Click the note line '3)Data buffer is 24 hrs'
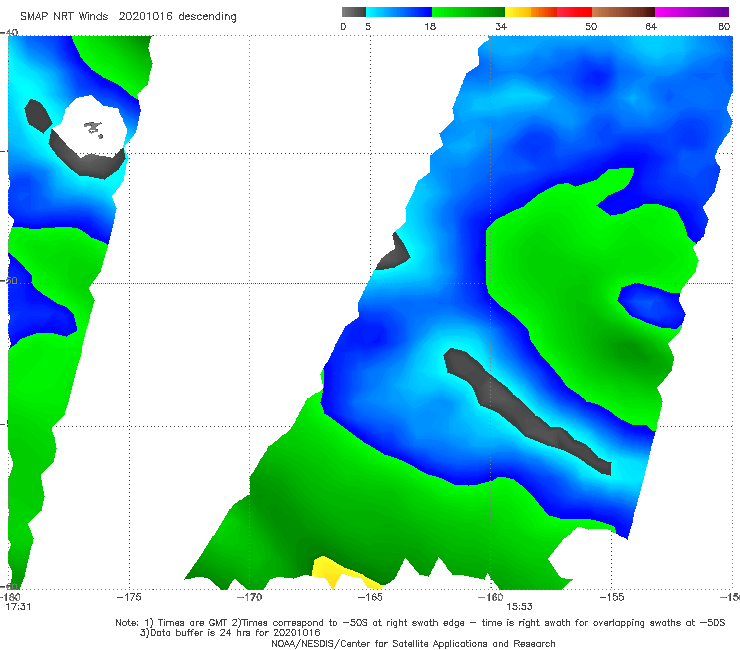 230,633
